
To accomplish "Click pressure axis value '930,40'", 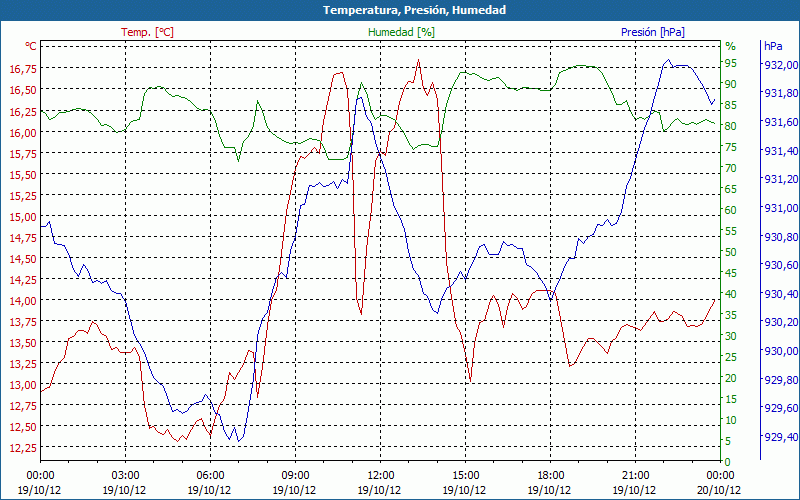I will click(x=779, y=294).
